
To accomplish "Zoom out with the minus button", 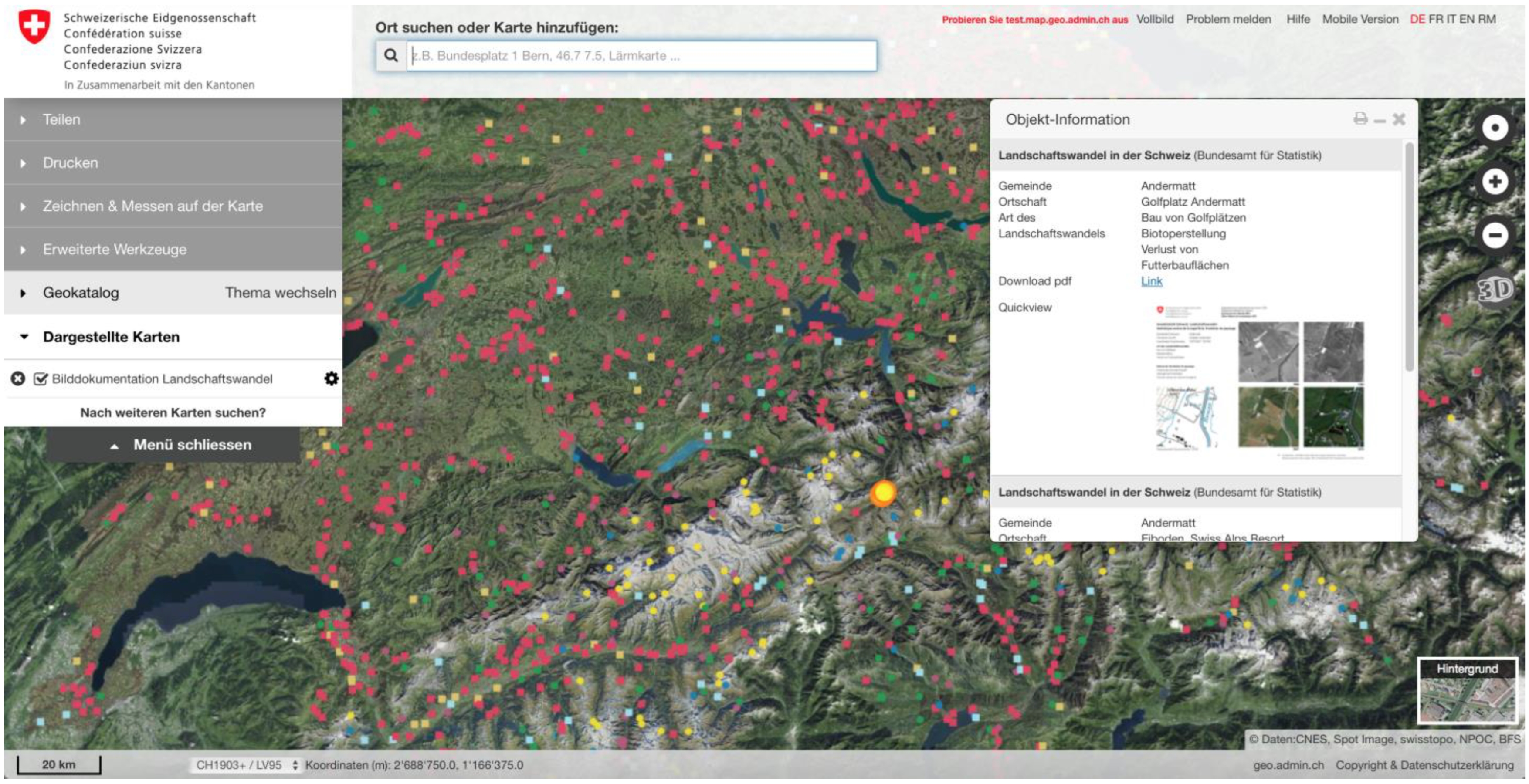I will tap(1494, 235).
